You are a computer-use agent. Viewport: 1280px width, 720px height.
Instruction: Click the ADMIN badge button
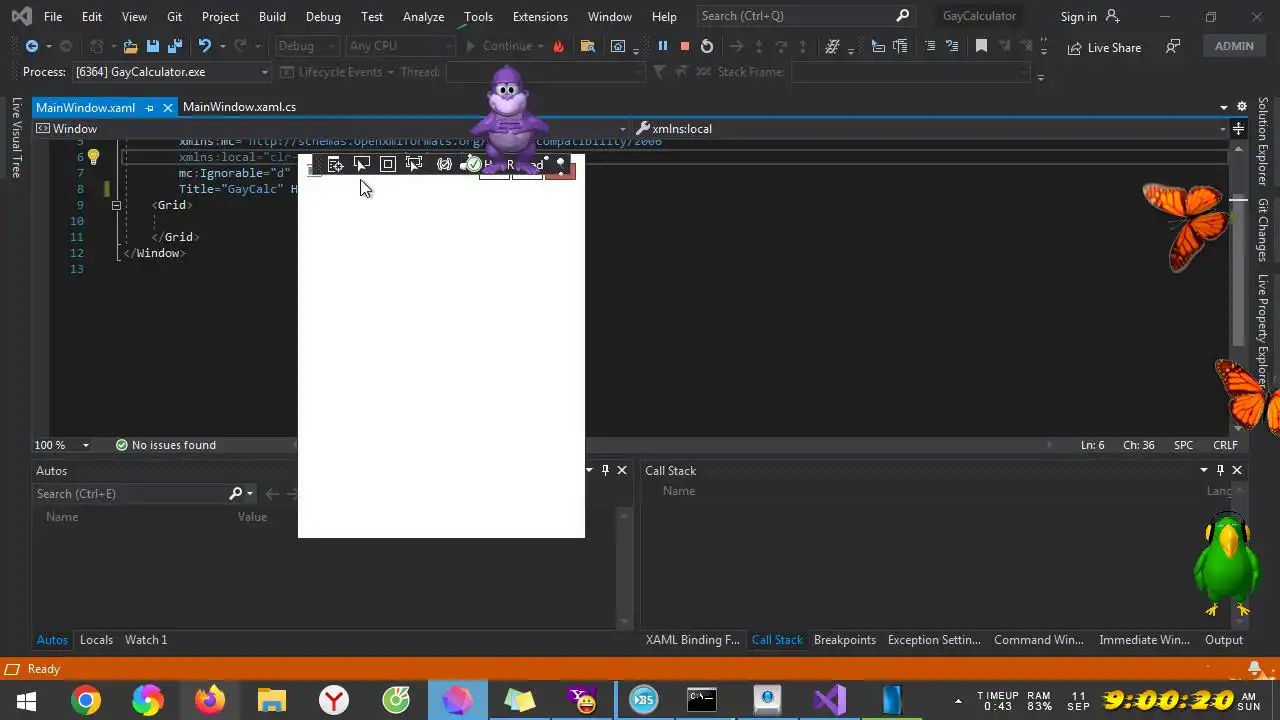click(x=1234, y=46)
